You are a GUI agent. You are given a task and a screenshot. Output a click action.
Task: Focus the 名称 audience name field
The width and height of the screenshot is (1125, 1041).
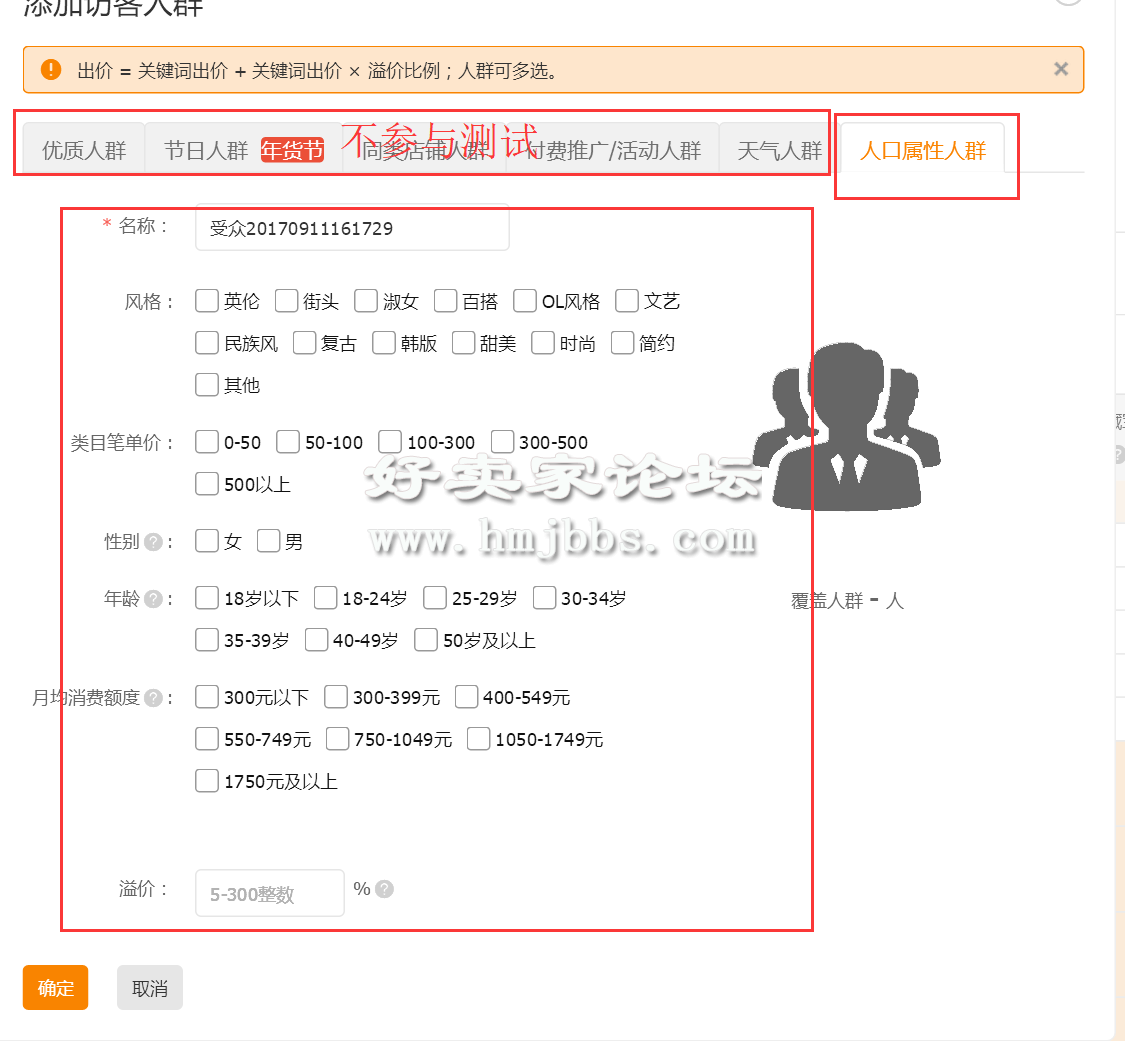point(352,228)
